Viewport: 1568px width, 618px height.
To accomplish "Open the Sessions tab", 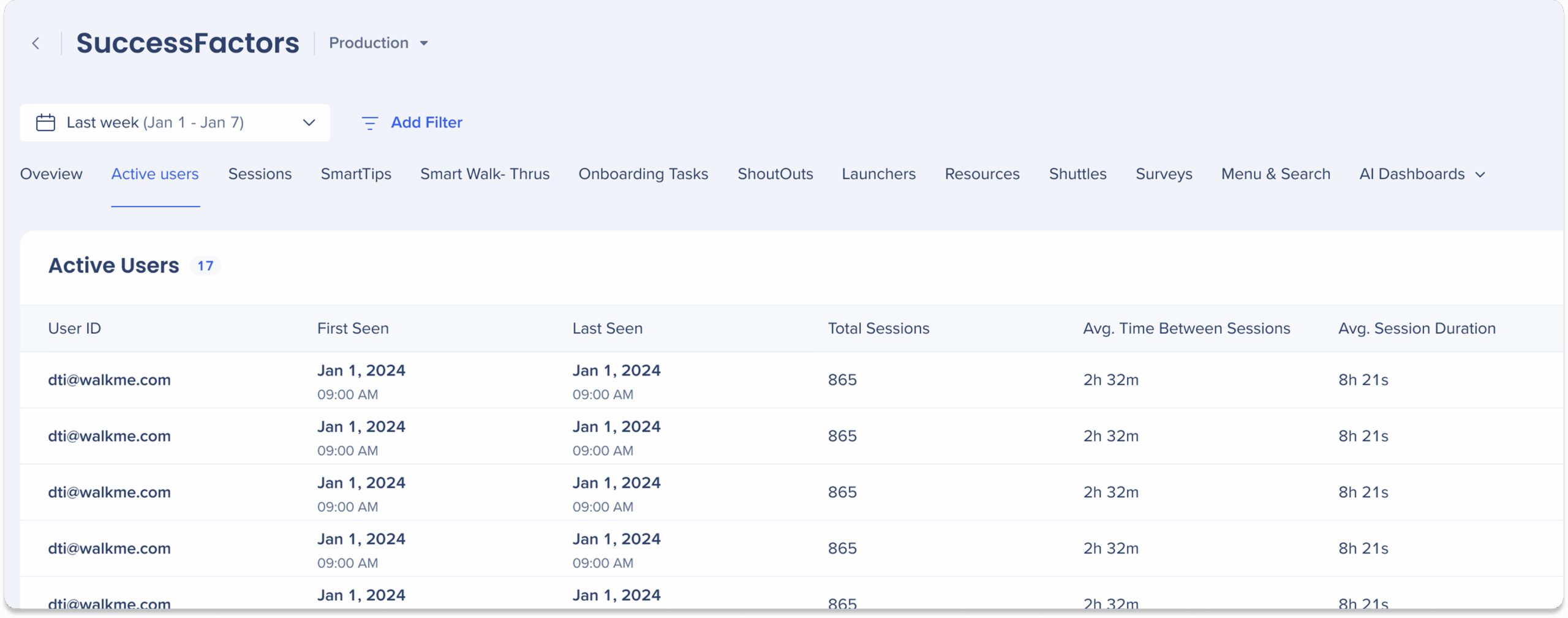I will (260, 175).
